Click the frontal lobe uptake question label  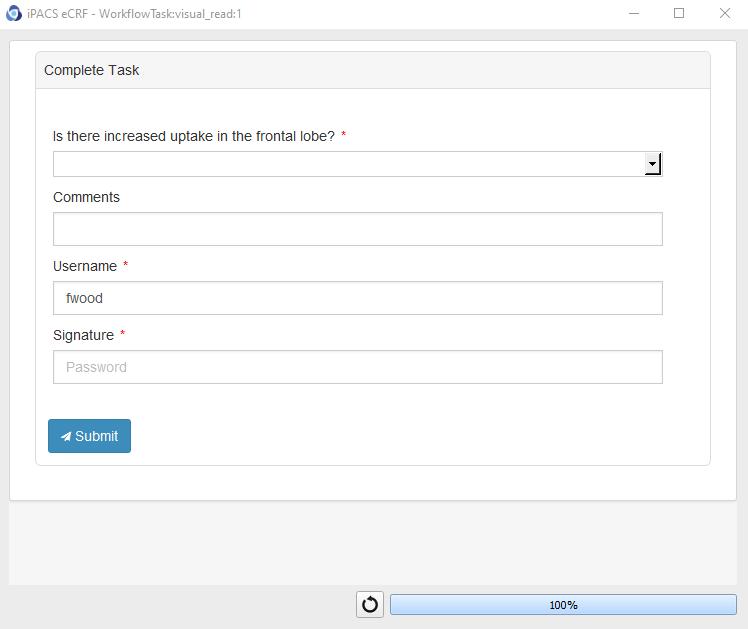tap(193, 136)
